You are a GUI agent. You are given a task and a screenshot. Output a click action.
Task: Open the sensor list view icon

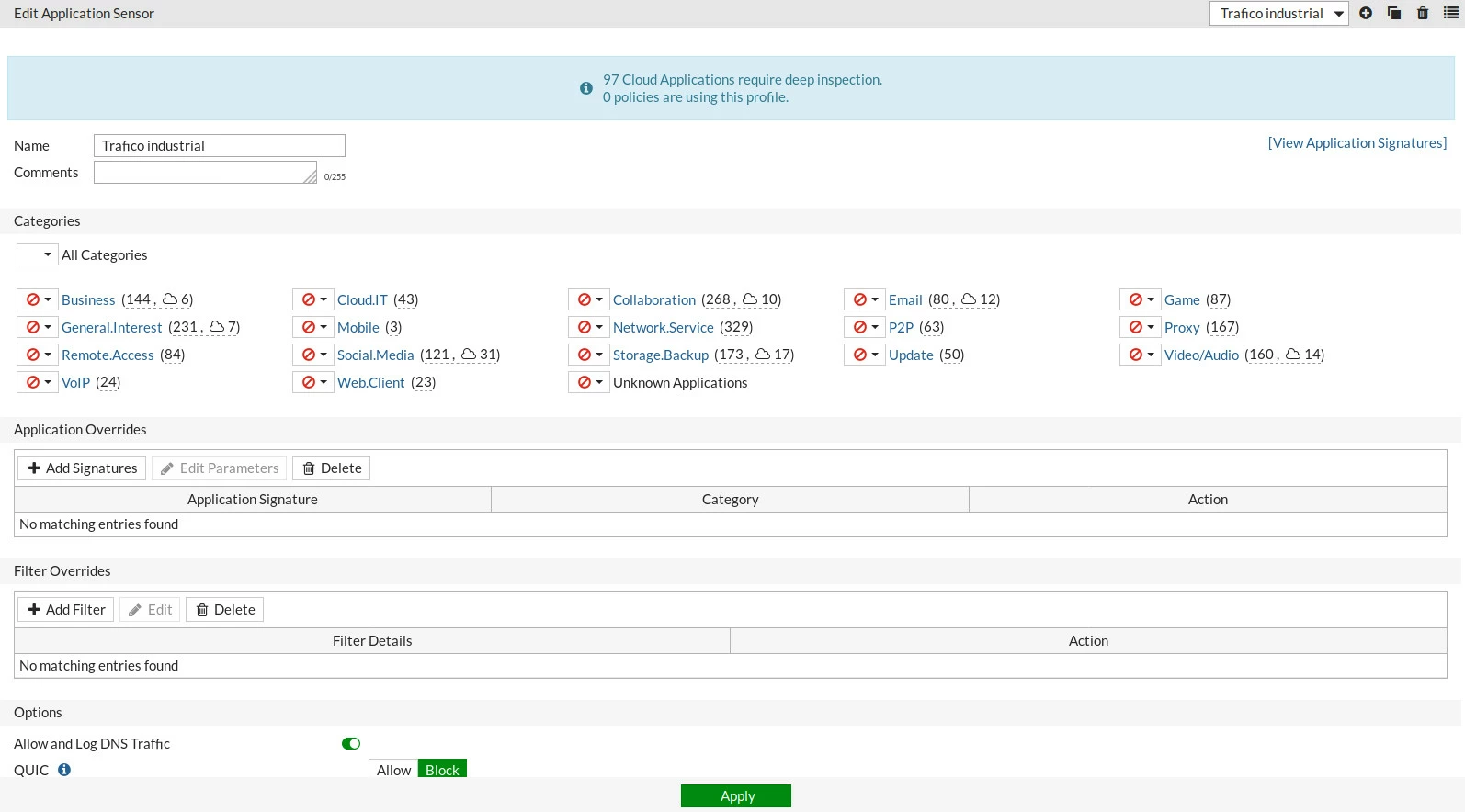tap(1451, 13)
